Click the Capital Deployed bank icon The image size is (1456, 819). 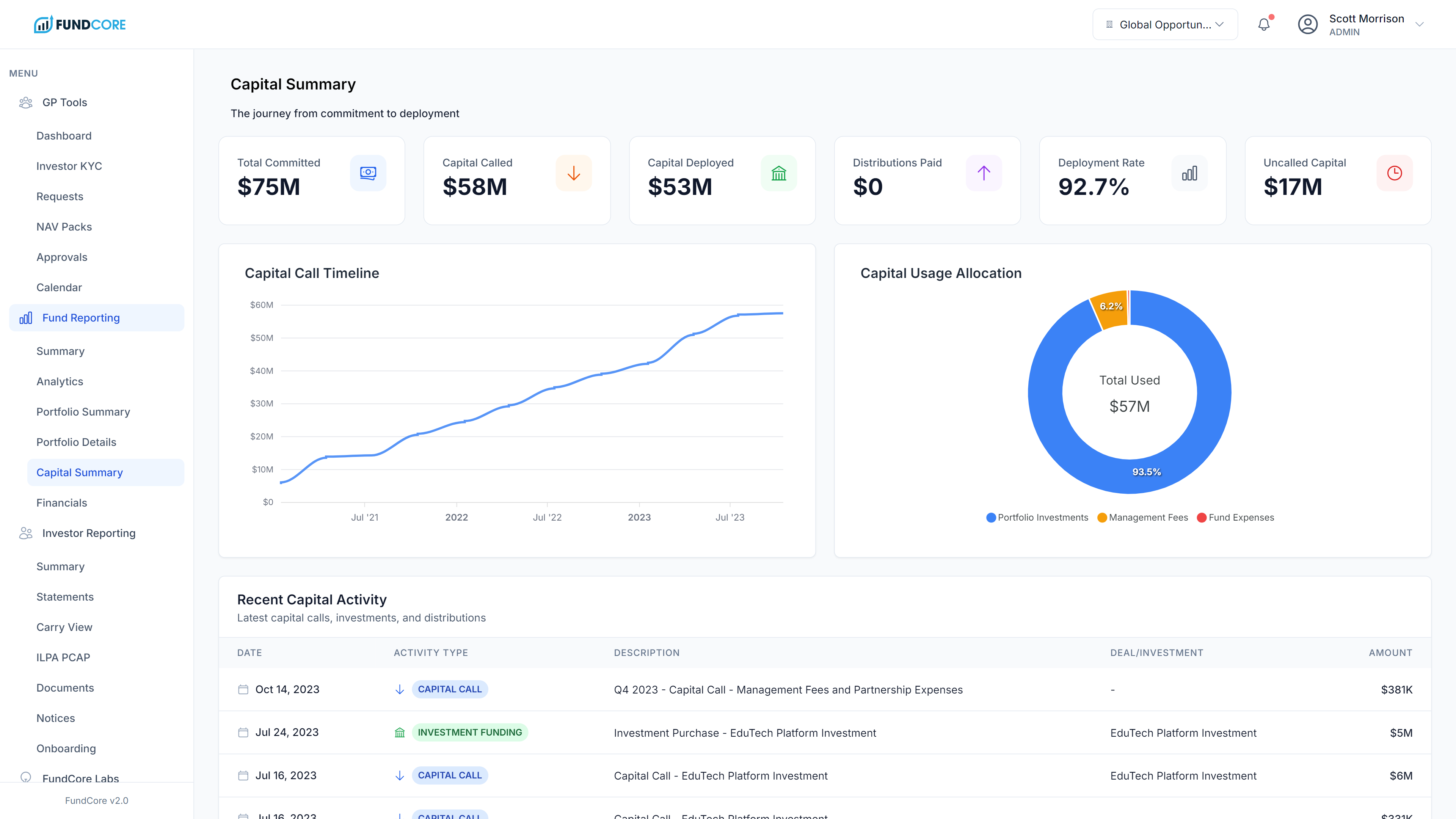tap(778, 173)
